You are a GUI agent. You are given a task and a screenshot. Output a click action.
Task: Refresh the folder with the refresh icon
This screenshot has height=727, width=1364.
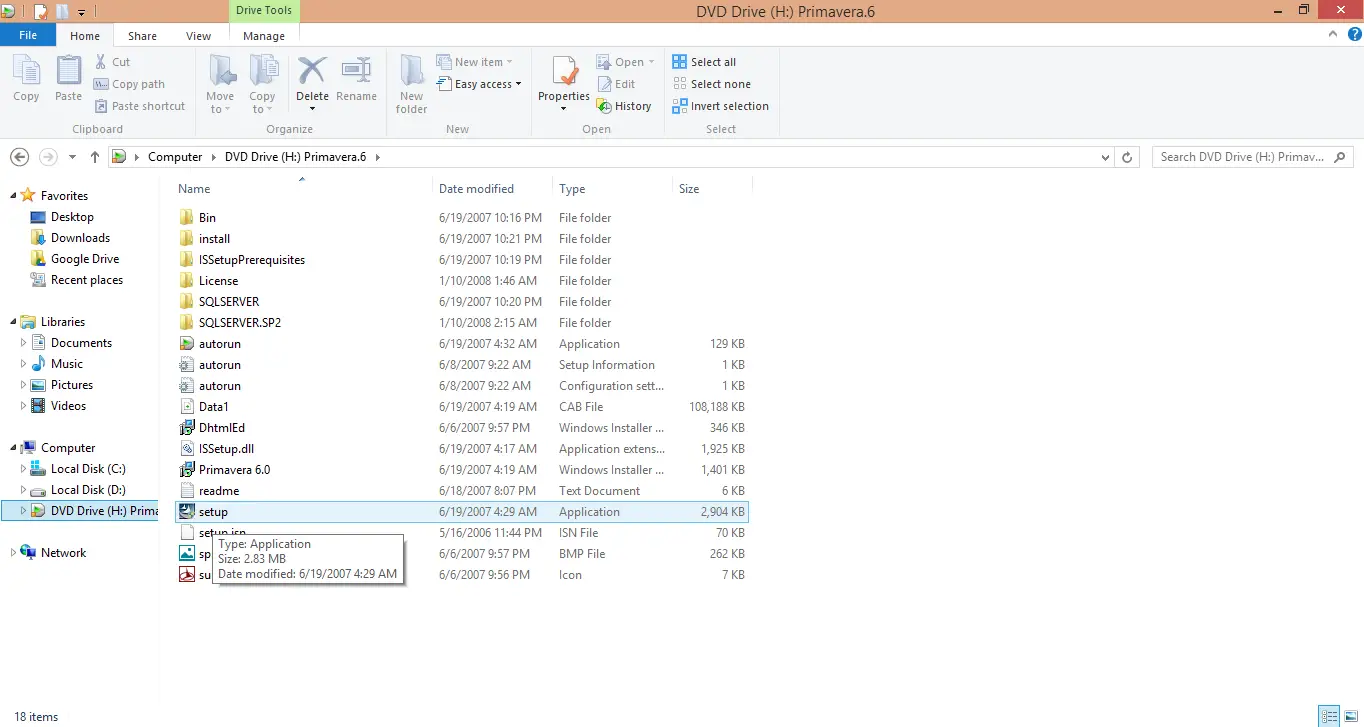click(1127, 157)
